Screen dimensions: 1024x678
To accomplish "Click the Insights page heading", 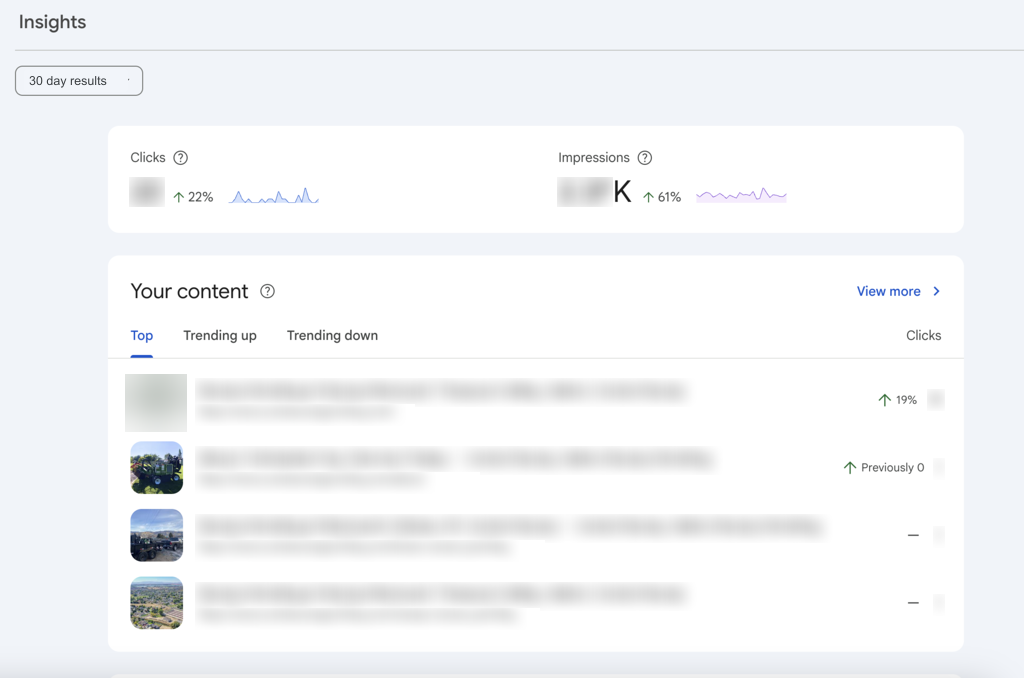I will 52,22.
